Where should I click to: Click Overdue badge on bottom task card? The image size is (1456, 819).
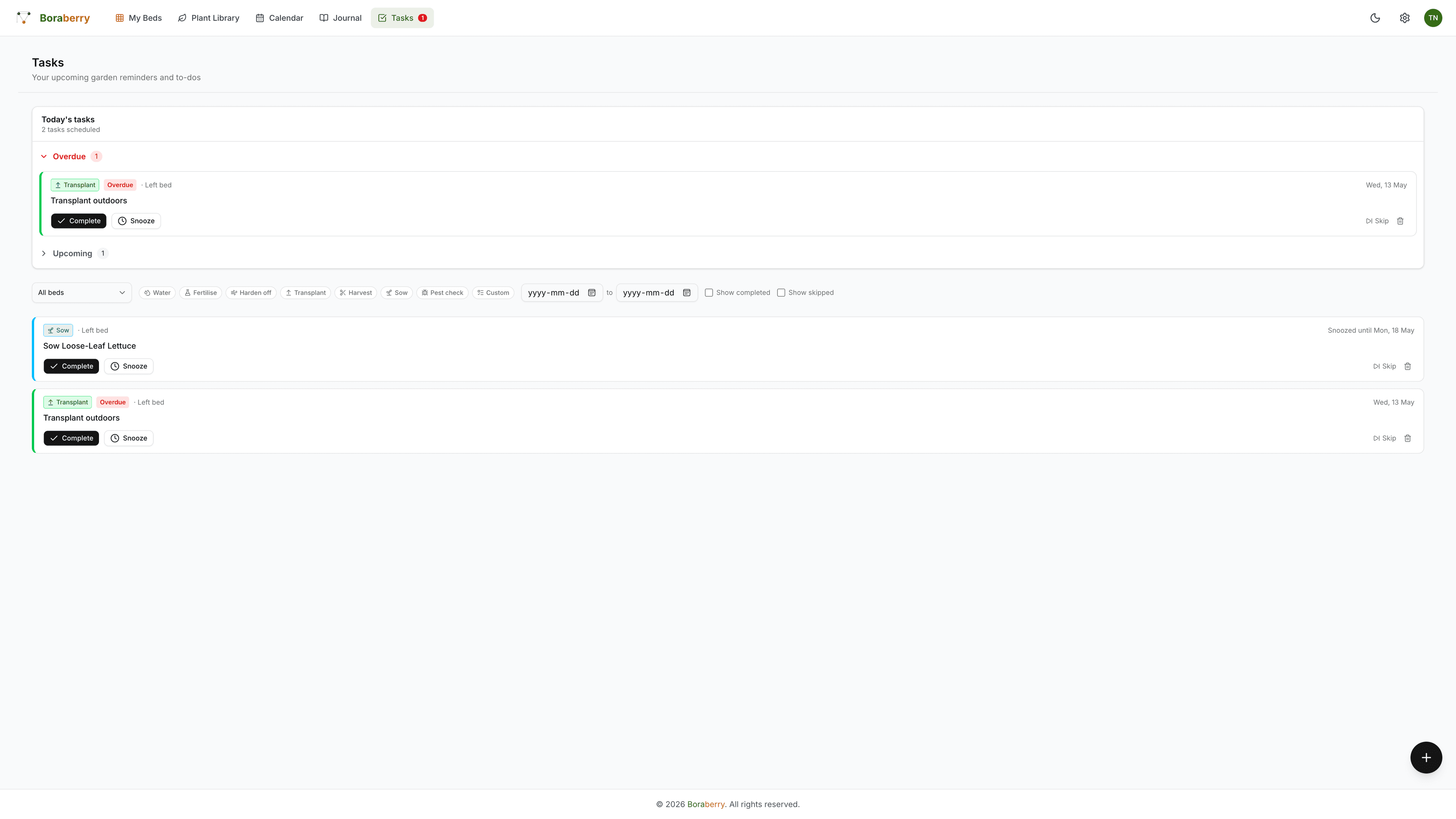pyautogui.click(x=113, y=402)
